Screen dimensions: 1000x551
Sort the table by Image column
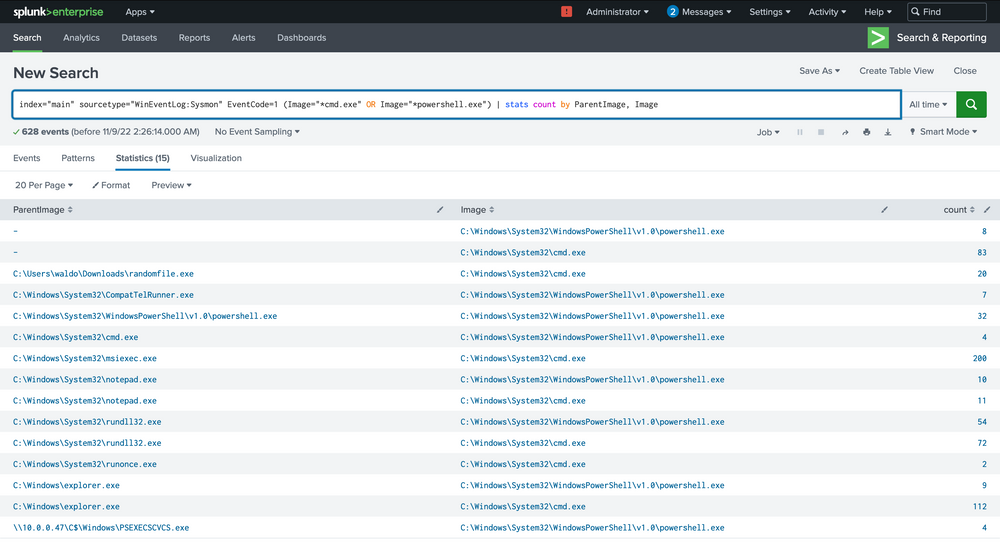point(477,210)
